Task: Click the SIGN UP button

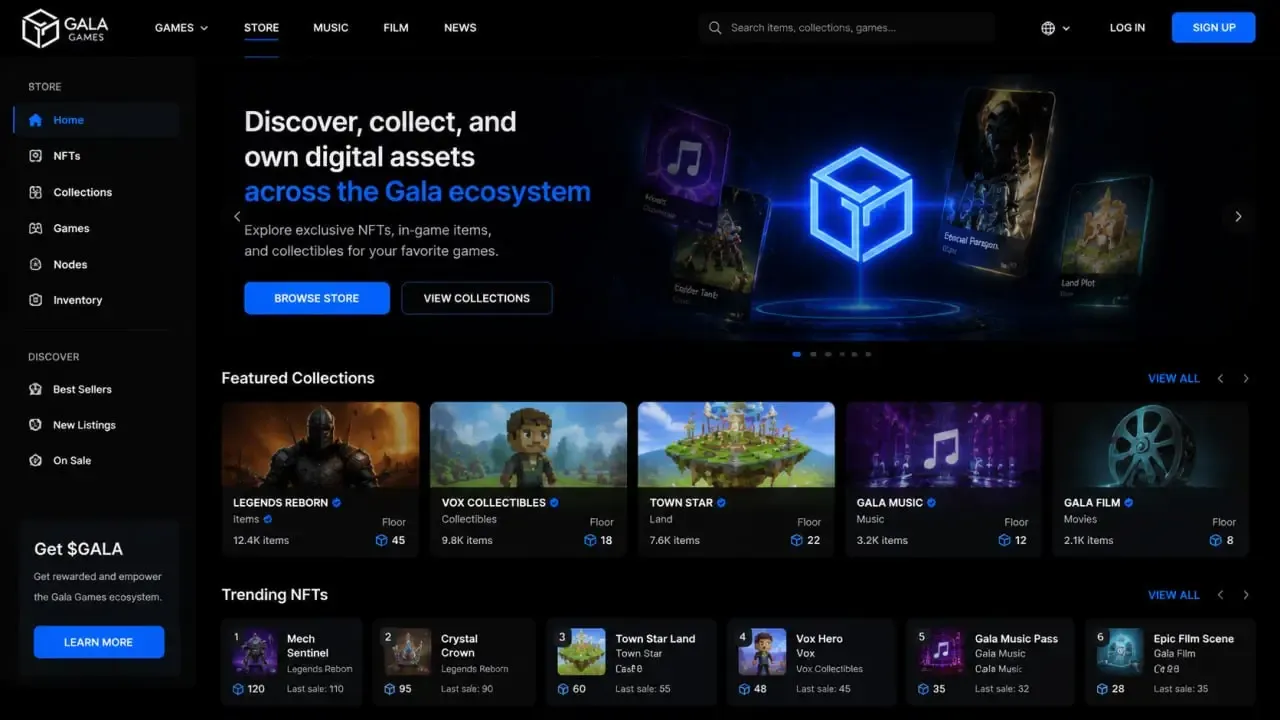Action: point(1214,28)
